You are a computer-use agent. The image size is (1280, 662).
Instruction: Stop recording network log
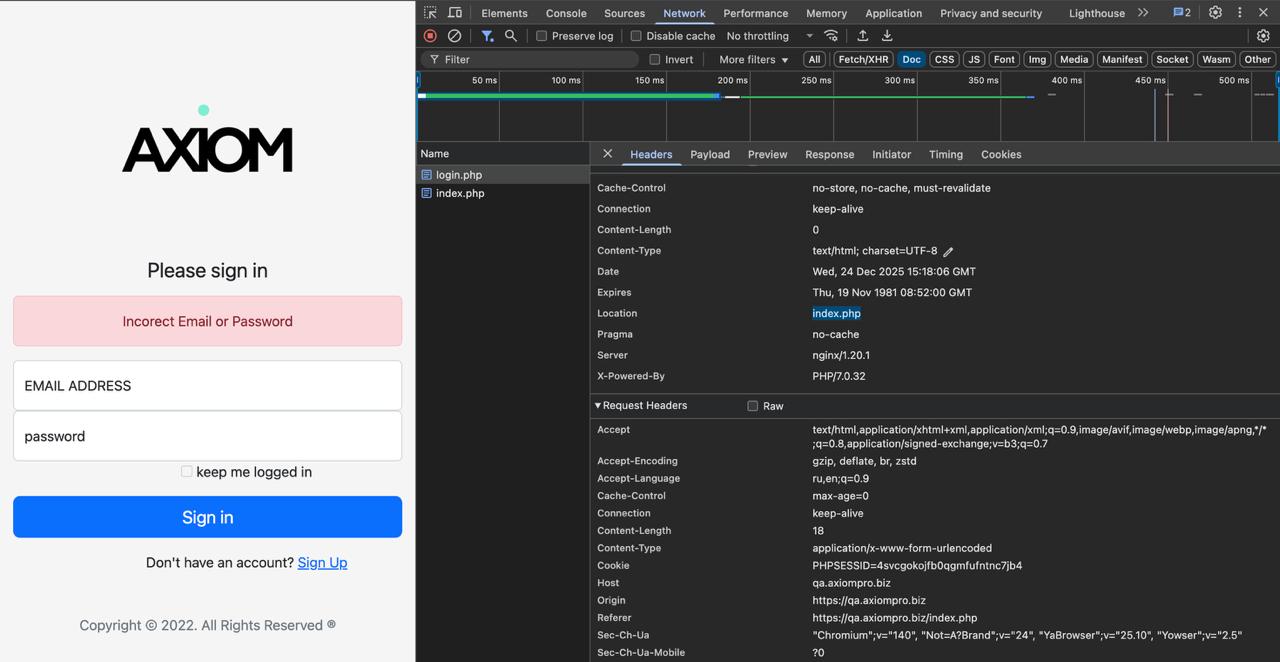(x=430, y=36)
